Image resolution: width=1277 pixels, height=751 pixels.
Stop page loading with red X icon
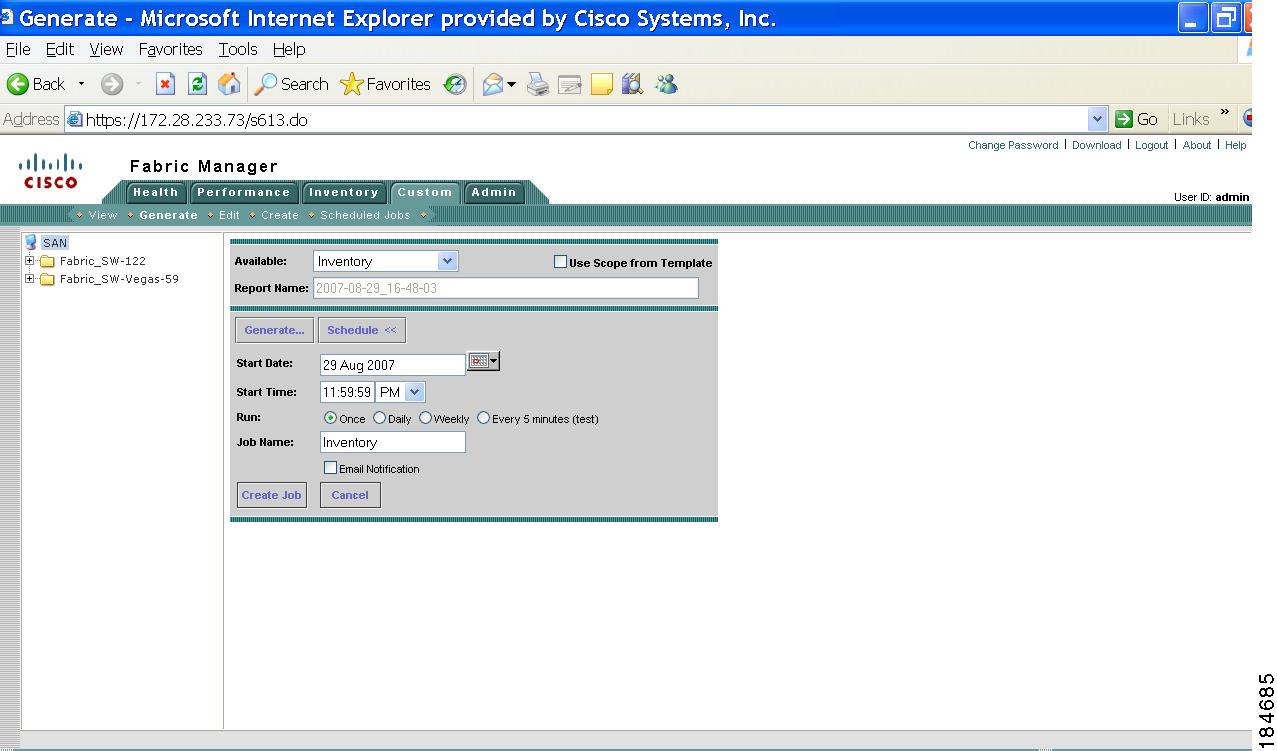pyautogui.click(x=166, y=85)
